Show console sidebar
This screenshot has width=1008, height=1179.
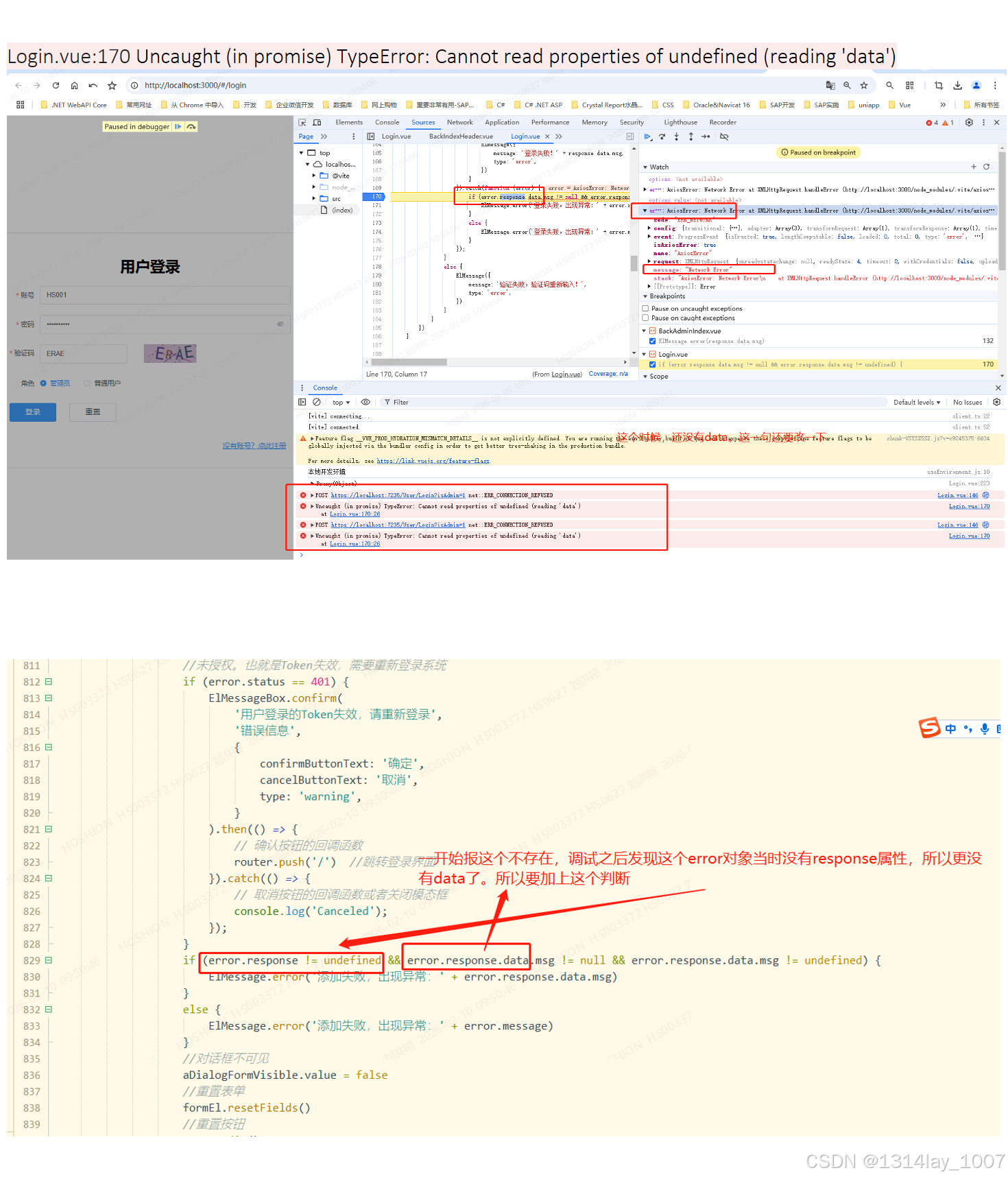pyautogui.click(x=302, y=402)
